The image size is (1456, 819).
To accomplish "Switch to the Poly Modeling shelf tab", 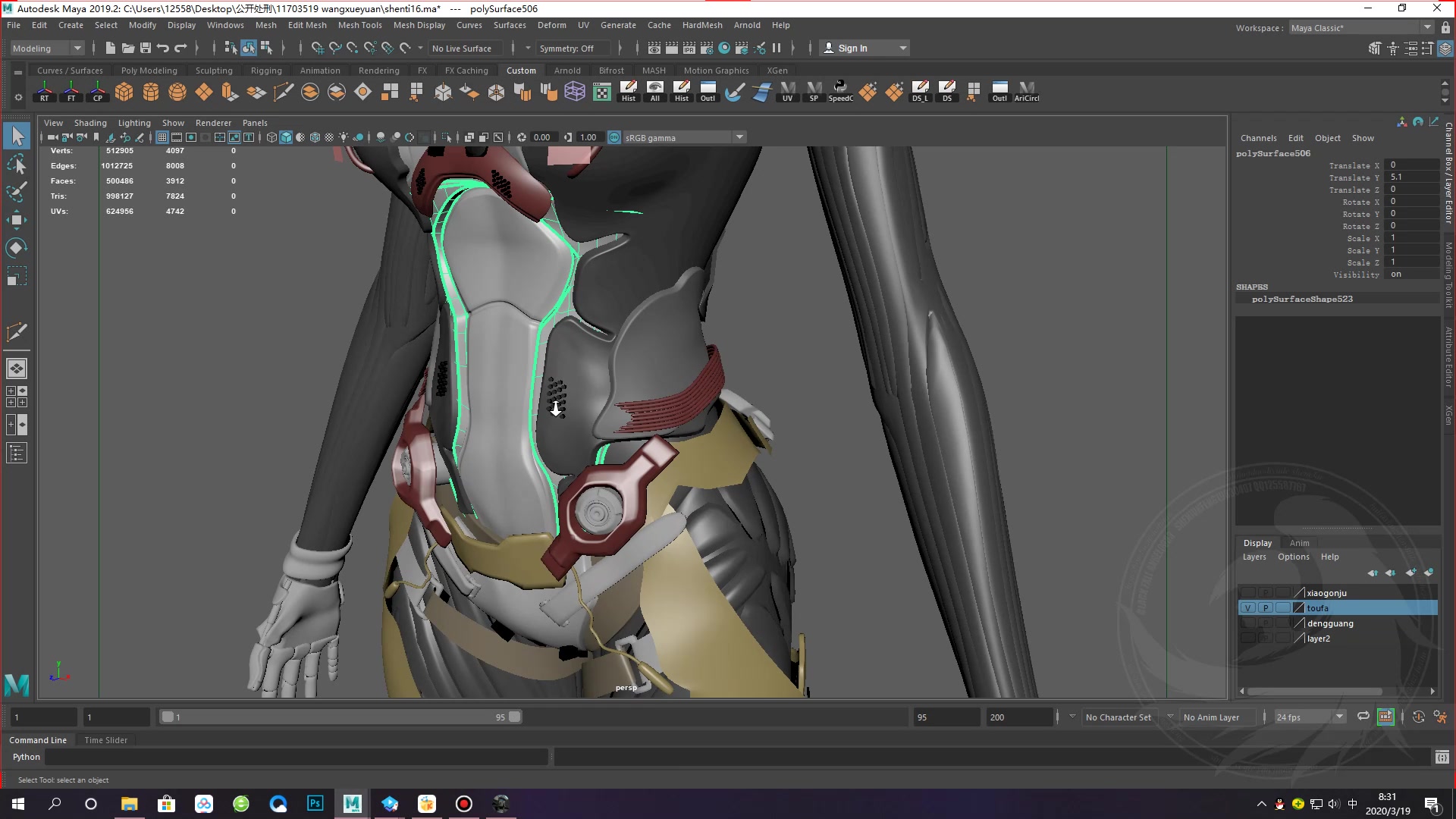I will pos(149,71).
